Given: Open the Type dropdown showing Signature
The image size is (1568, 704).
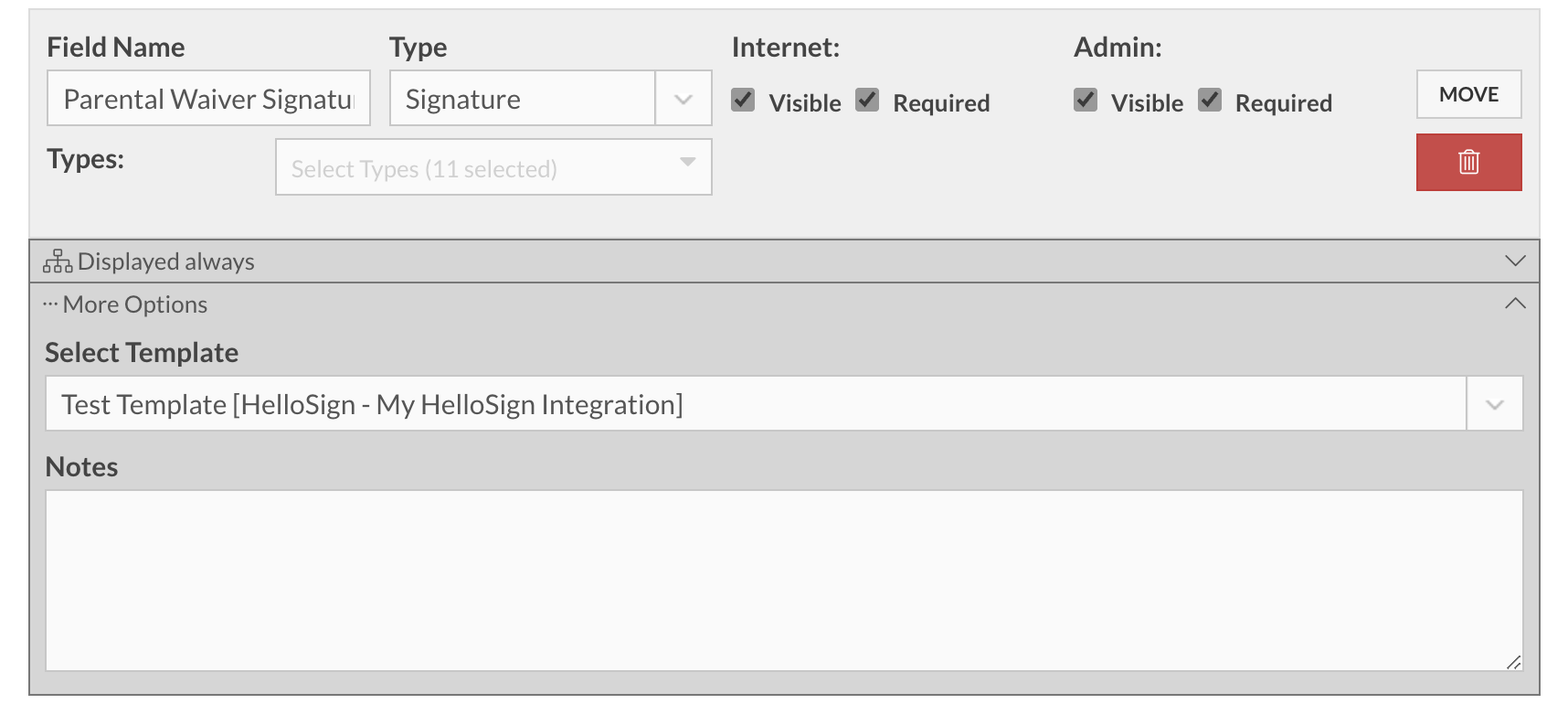Looking at the screenshot, I should [x=521, y=98].
